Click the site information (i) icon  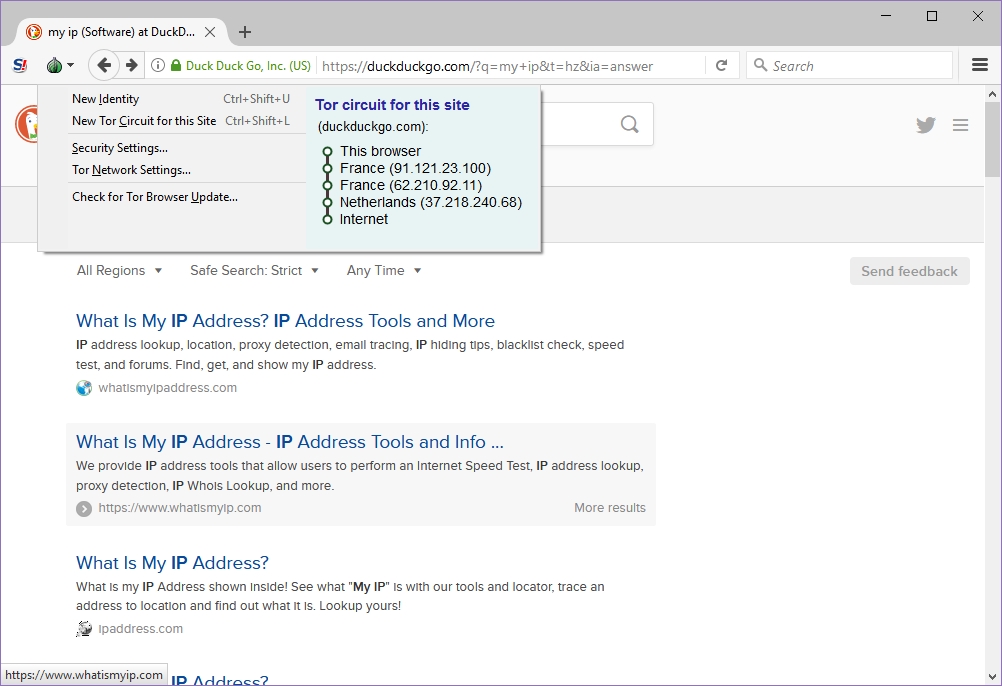coord(158,65)
